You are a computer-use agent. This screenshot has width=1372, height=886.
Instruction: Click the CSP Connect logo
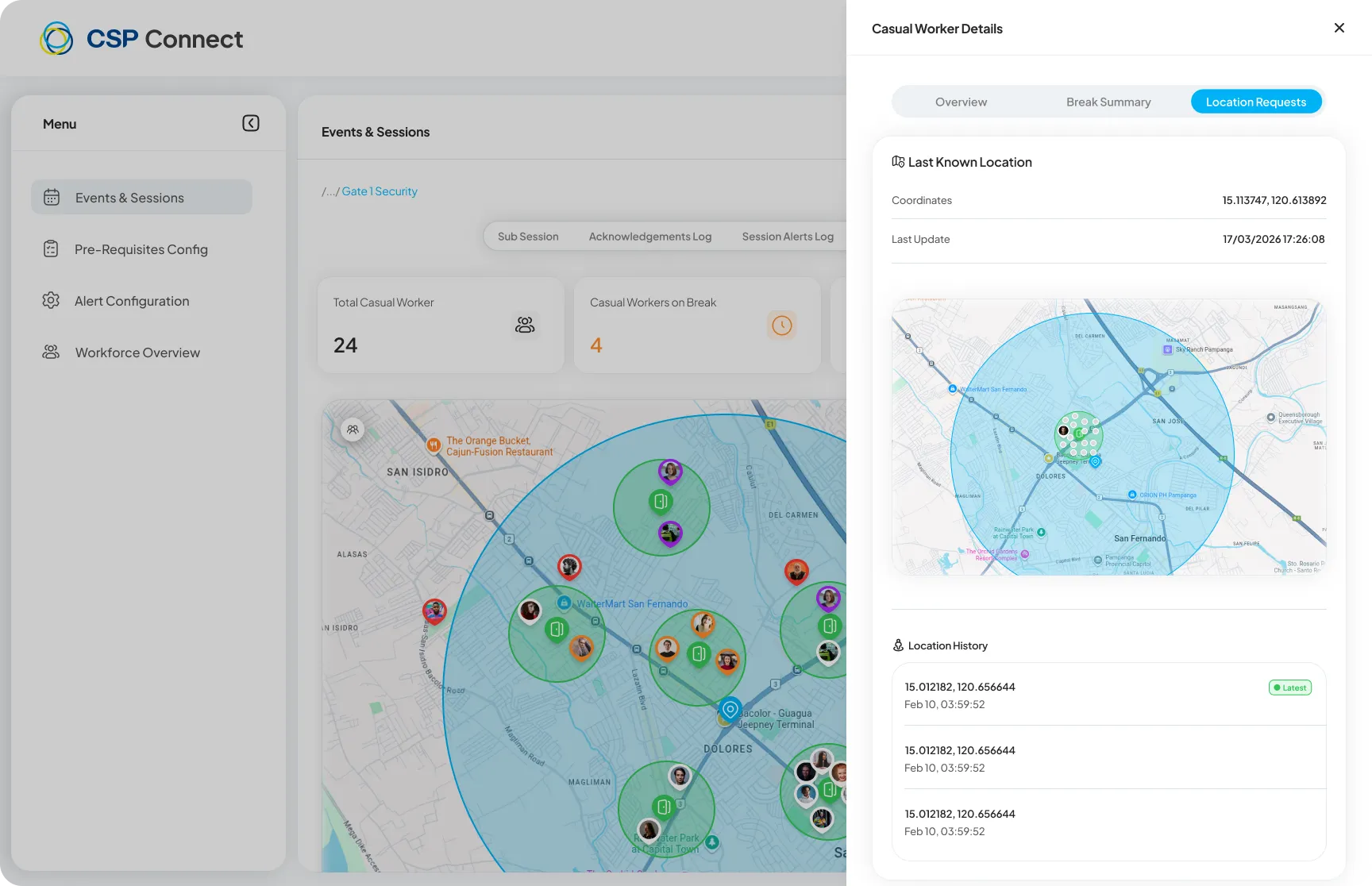(141, 38)
